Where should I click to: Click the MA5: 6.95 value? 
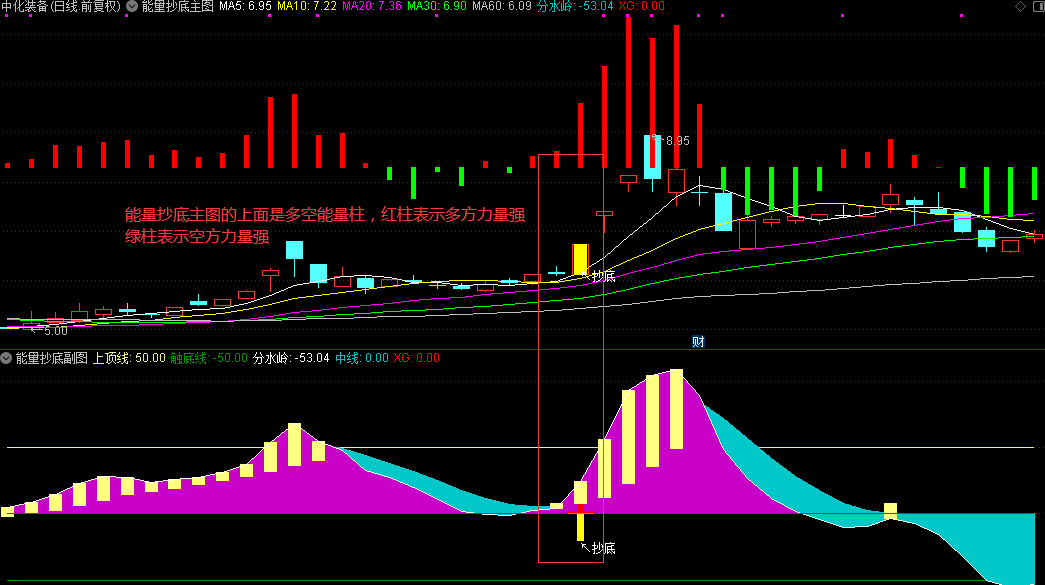pos(245,6)
